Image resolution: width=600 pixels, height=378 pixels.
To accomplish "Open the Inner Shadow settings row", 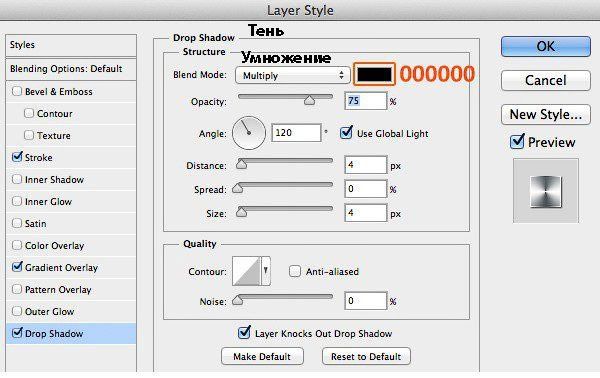I will pyautogui.click(x=71, y=179).
